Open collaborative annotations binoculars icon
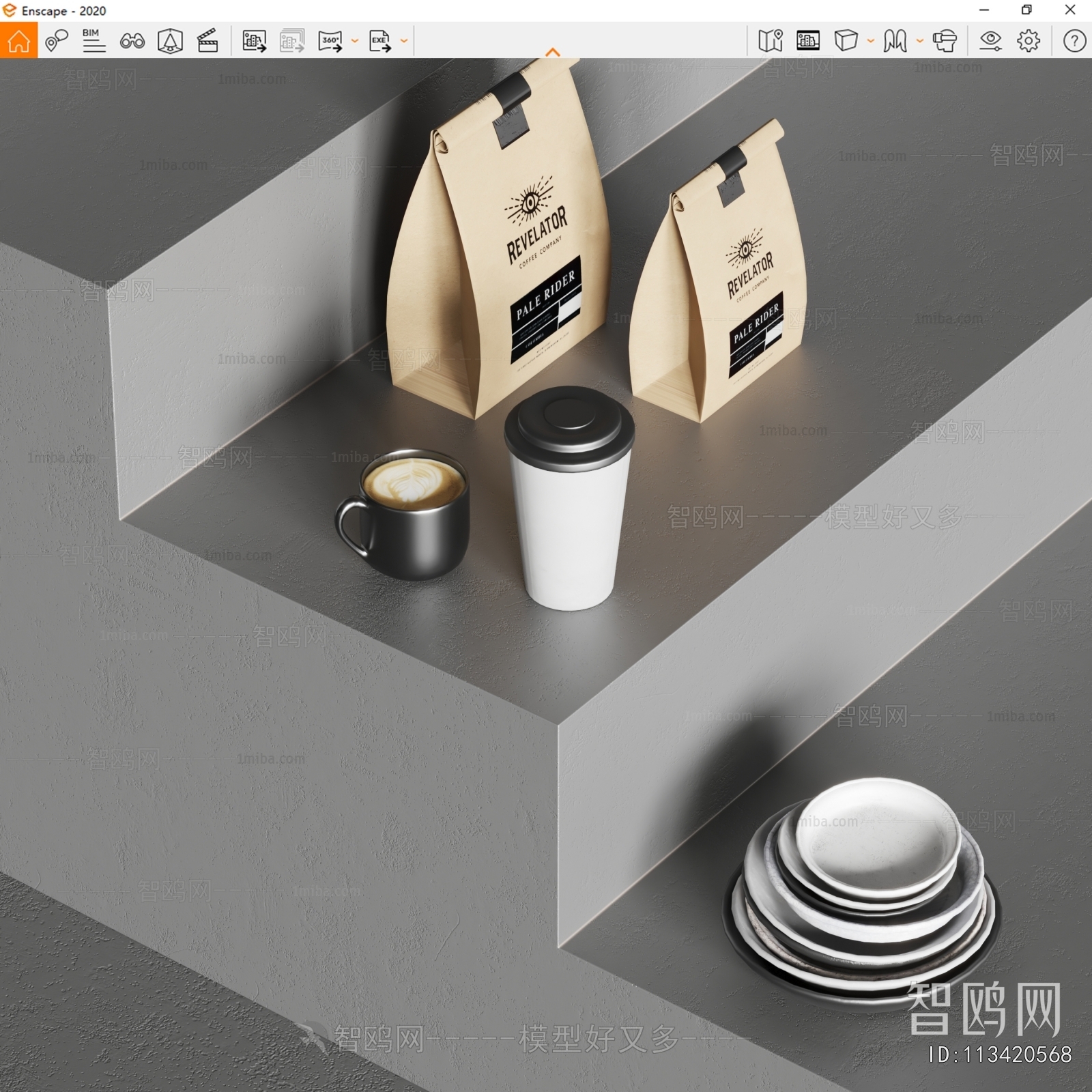This screenshot has width=1092, height=1092. pyautogui.click(x=132, y=41)
